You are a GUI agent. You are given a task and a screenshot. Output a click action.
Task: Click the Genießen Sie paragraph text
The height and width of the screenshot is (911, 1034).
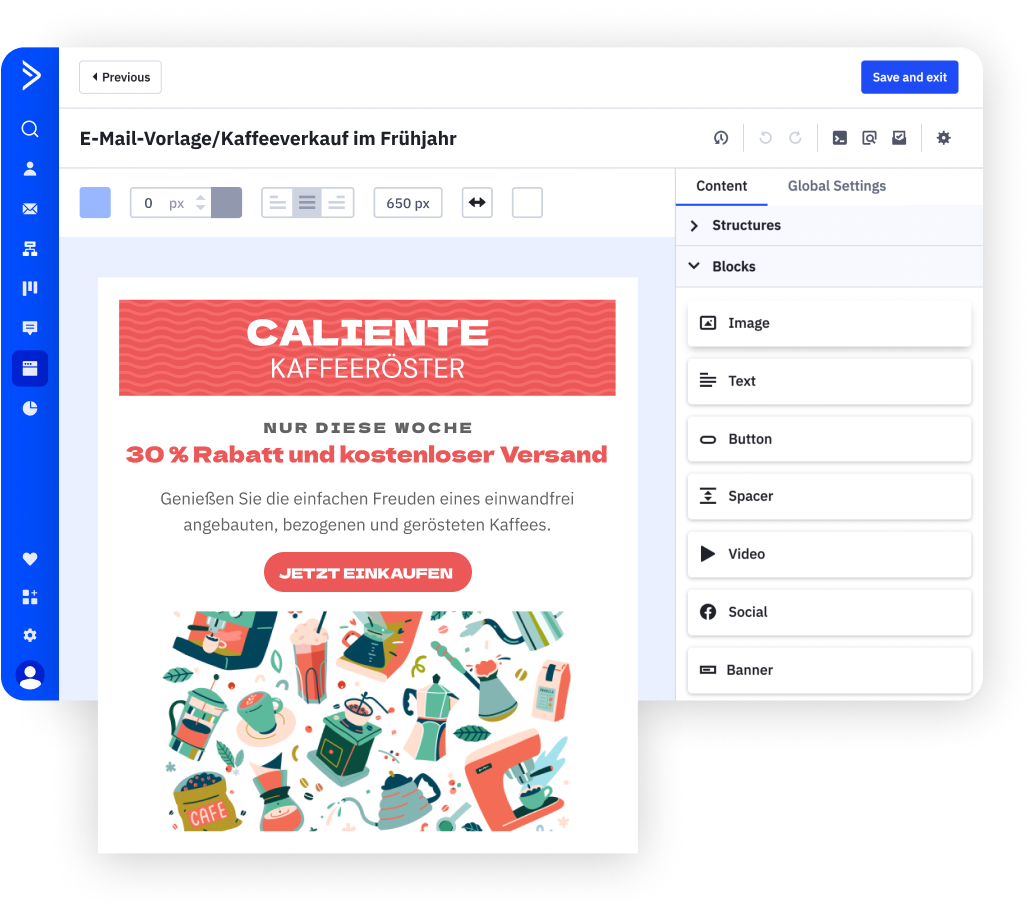(367, 512)
